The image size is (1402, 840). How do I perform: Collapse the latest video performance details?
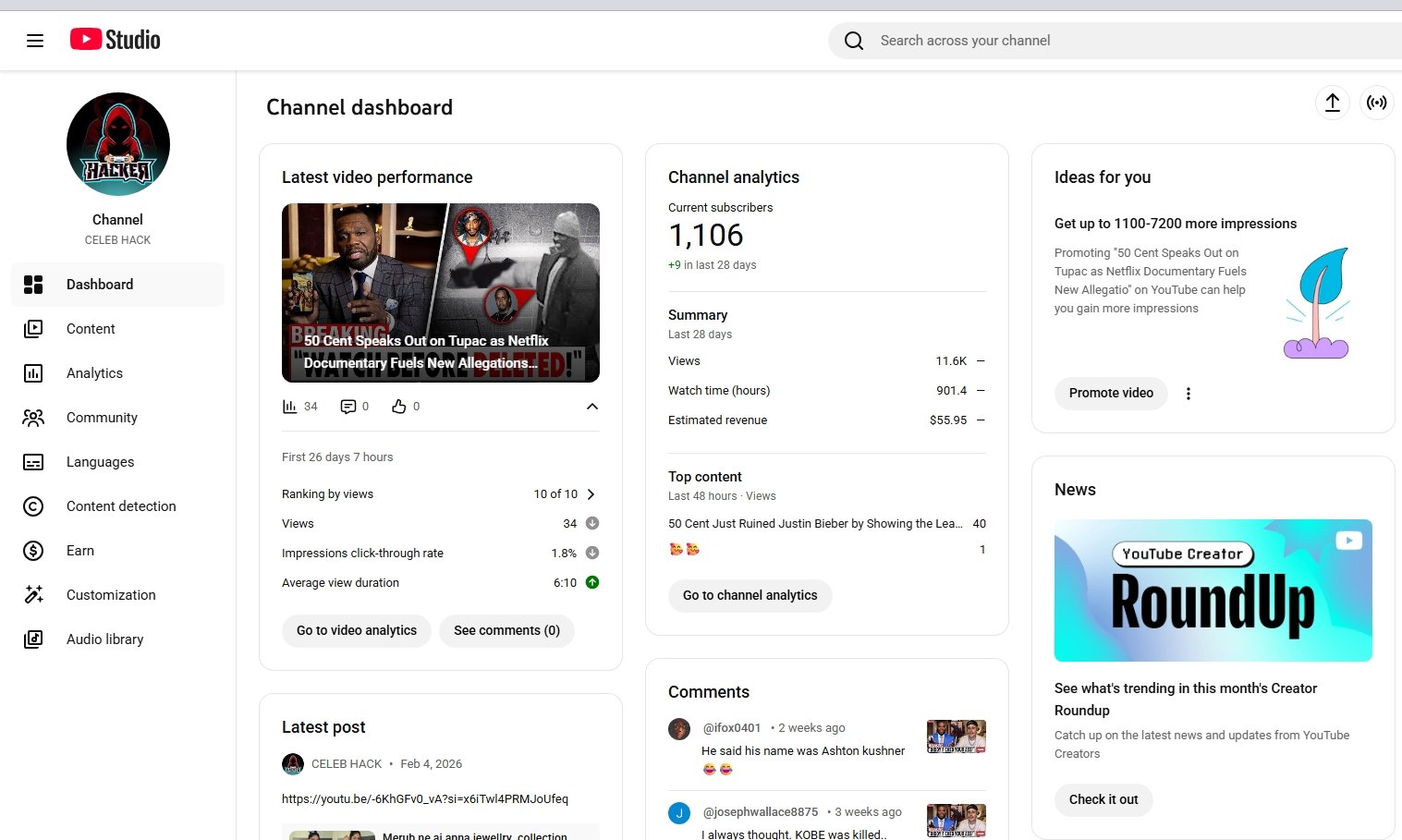[591, 407]
